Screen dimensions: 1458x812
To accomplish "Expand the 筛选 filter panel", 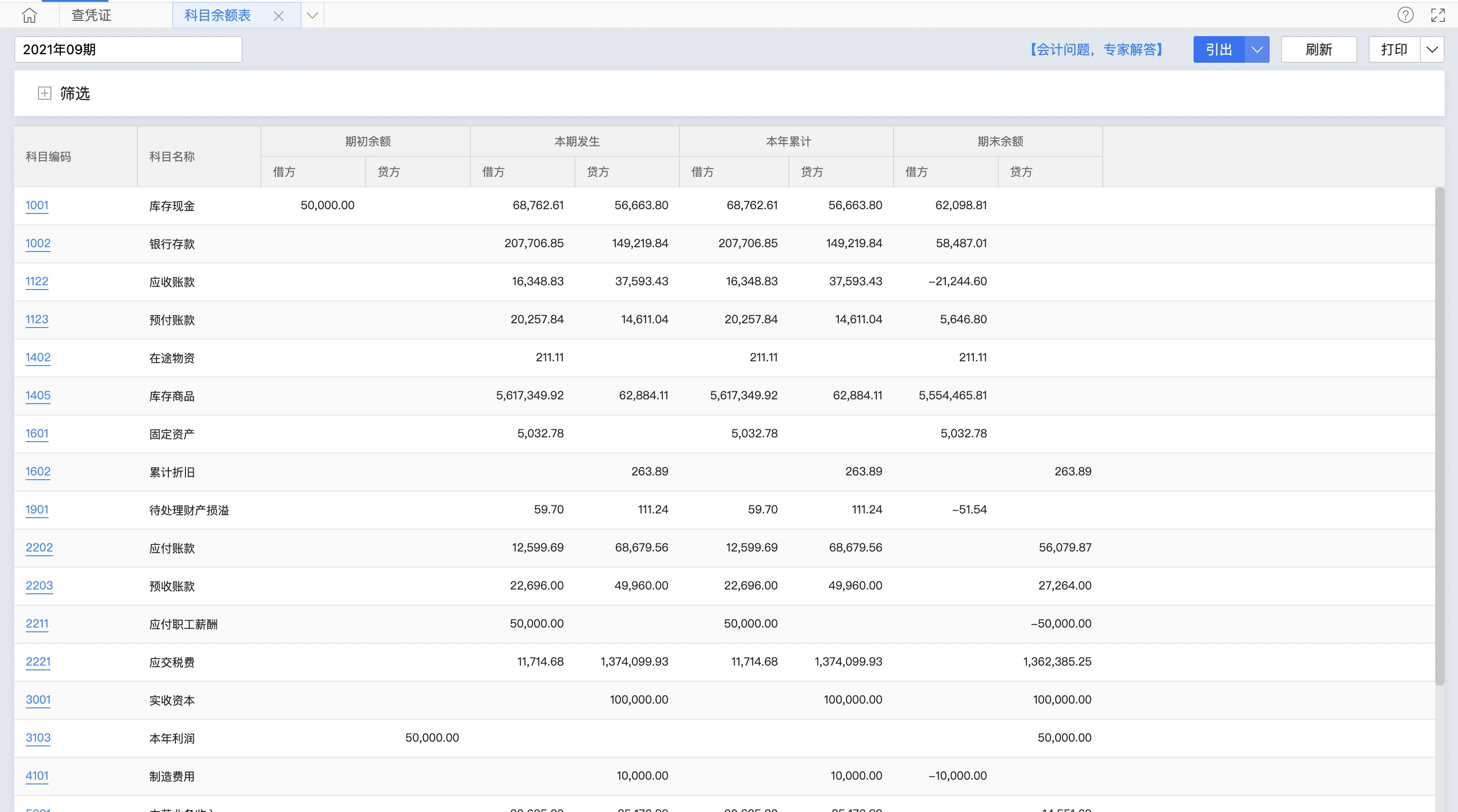I will click(x=45, y=93).
